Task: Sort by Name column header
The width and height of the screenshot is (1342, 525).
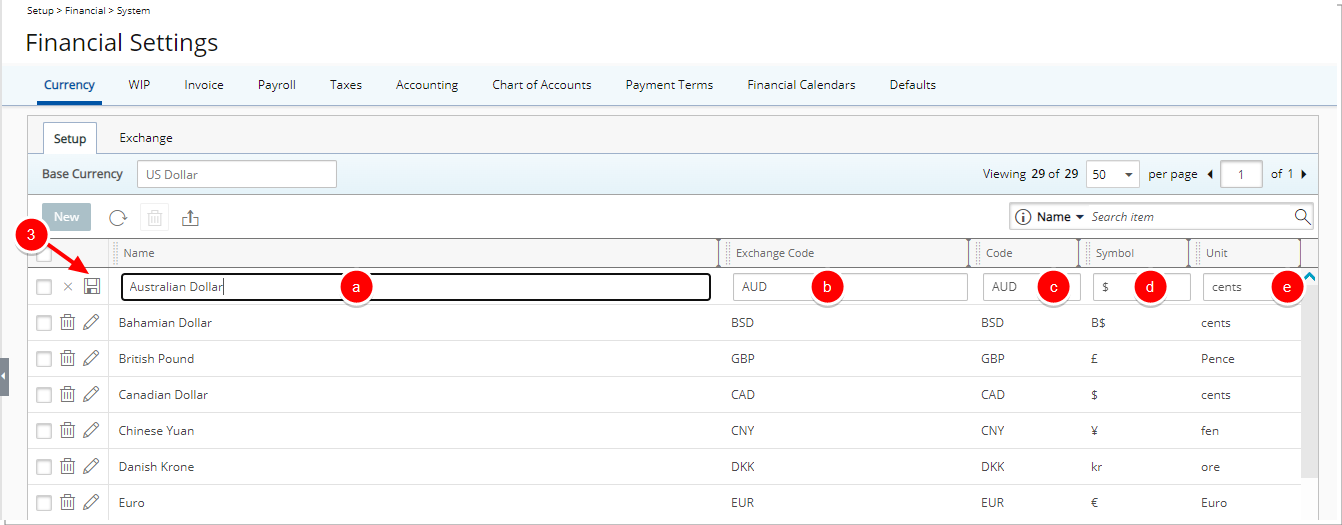Action: tap(140, 254)
